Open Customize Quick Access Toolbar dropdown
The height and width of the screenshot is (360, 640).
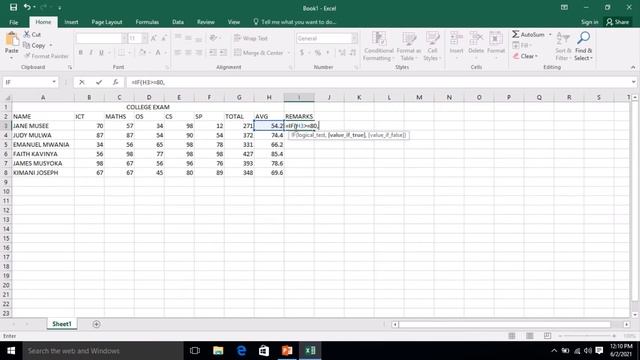60,8
